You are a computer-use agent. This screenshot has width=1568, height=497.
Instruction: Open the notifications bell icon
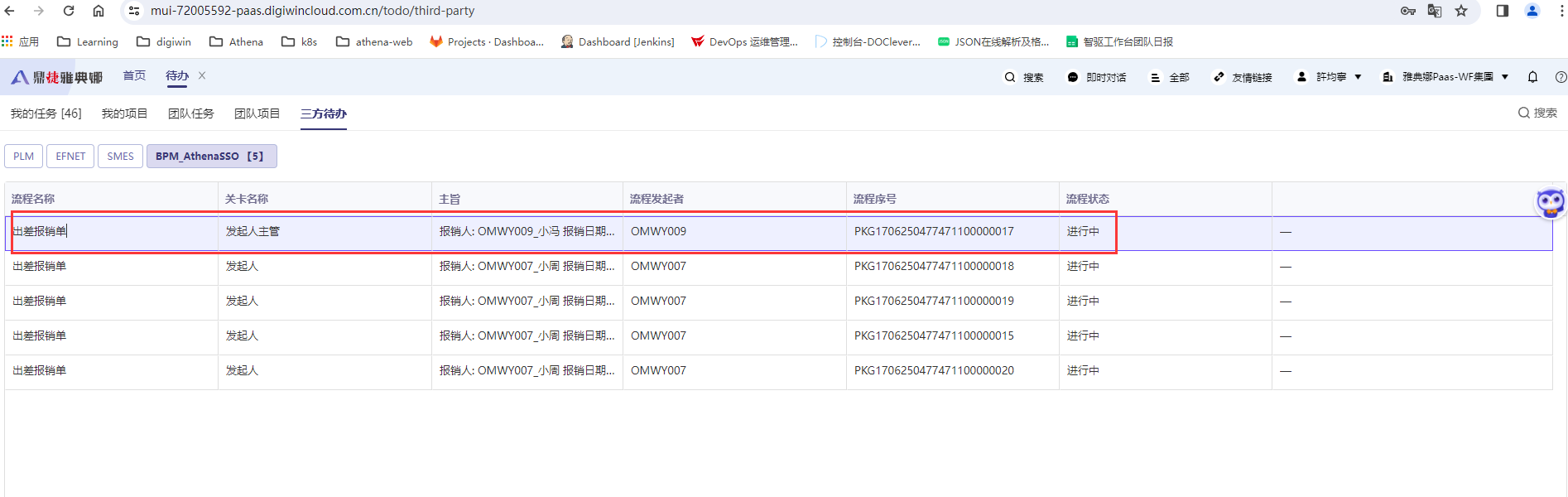[1532, 77]
